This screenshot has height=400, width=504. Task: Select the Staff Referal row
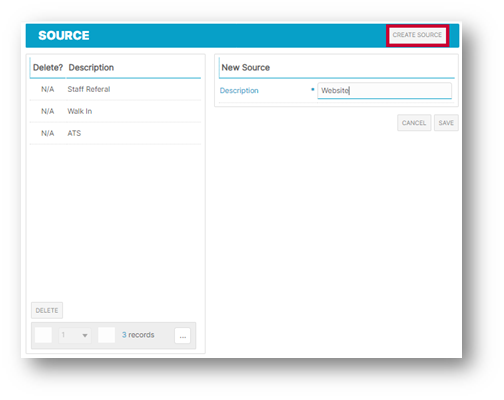[x=115, y=89]
